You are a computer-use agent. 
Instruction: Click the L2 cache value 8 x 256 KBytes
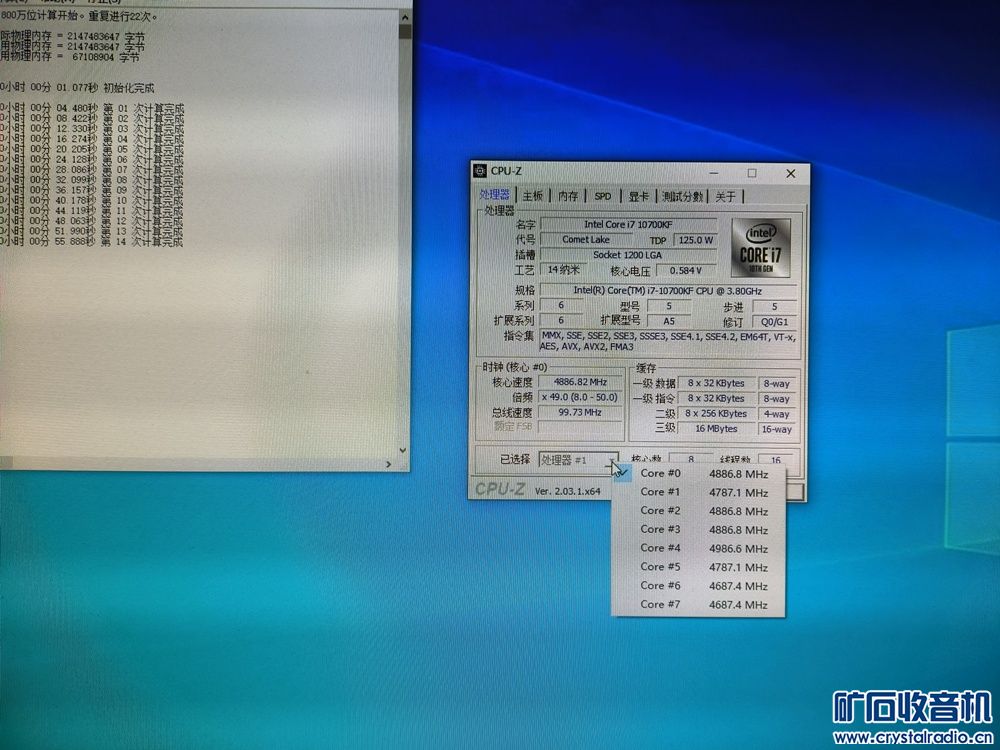pos(716,413)
